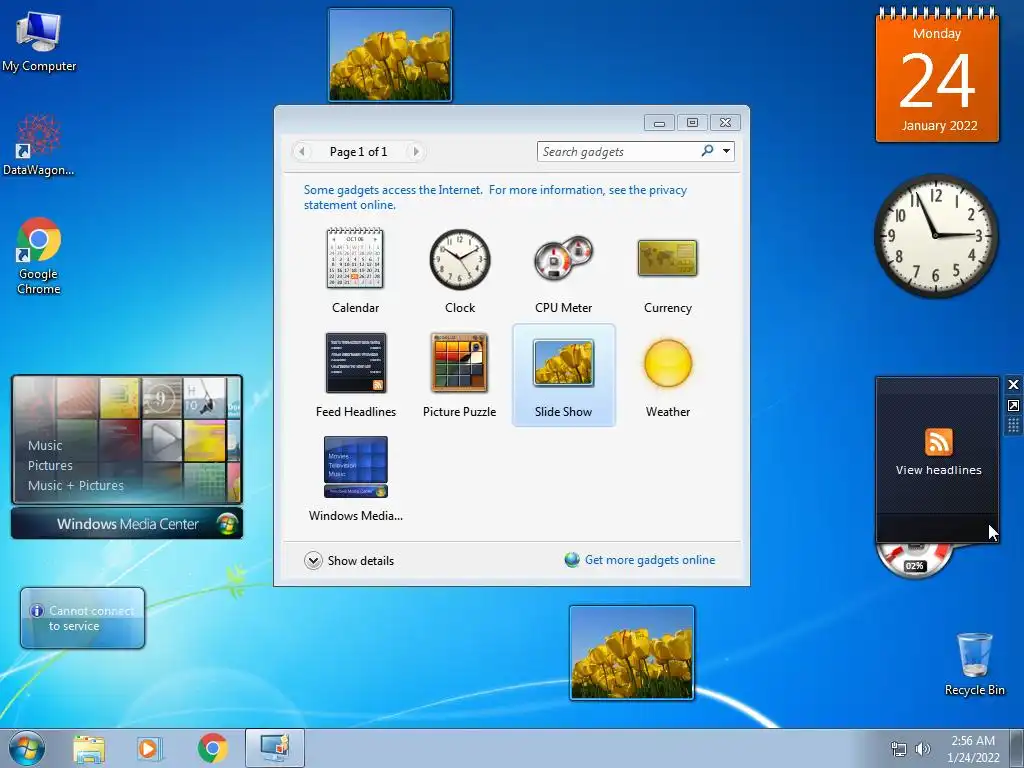Click the Feed Headlines gadget drag handle
This screenshot has height=768, width=1024.
(x=1014, y=426)
